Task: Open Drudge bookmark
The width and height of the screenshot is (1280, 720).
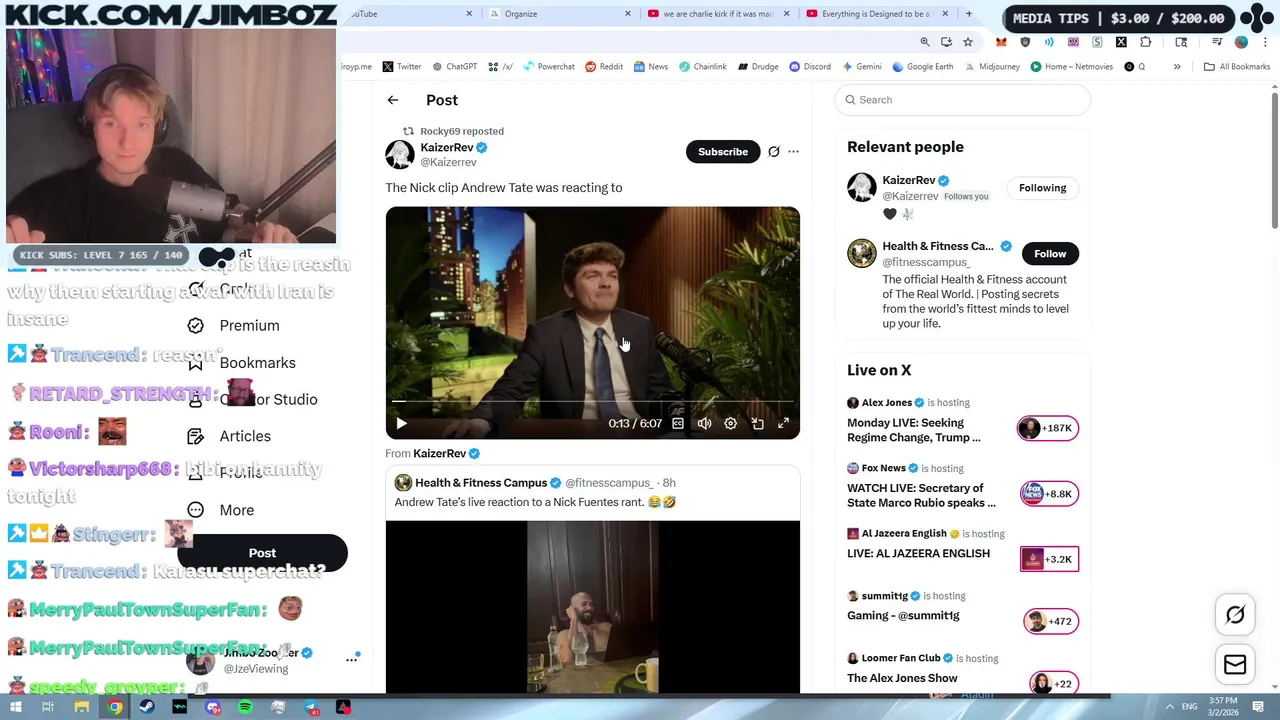Action: (x=758, y=67)
